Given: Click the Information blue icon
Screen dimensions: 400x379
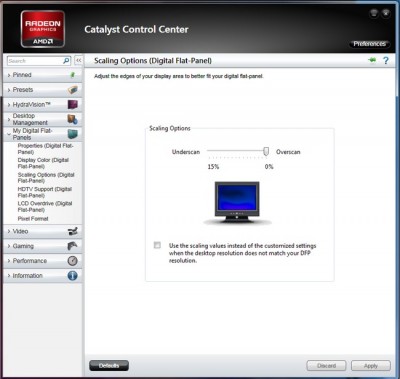Looking at the screenshot, I should (73, 276).
